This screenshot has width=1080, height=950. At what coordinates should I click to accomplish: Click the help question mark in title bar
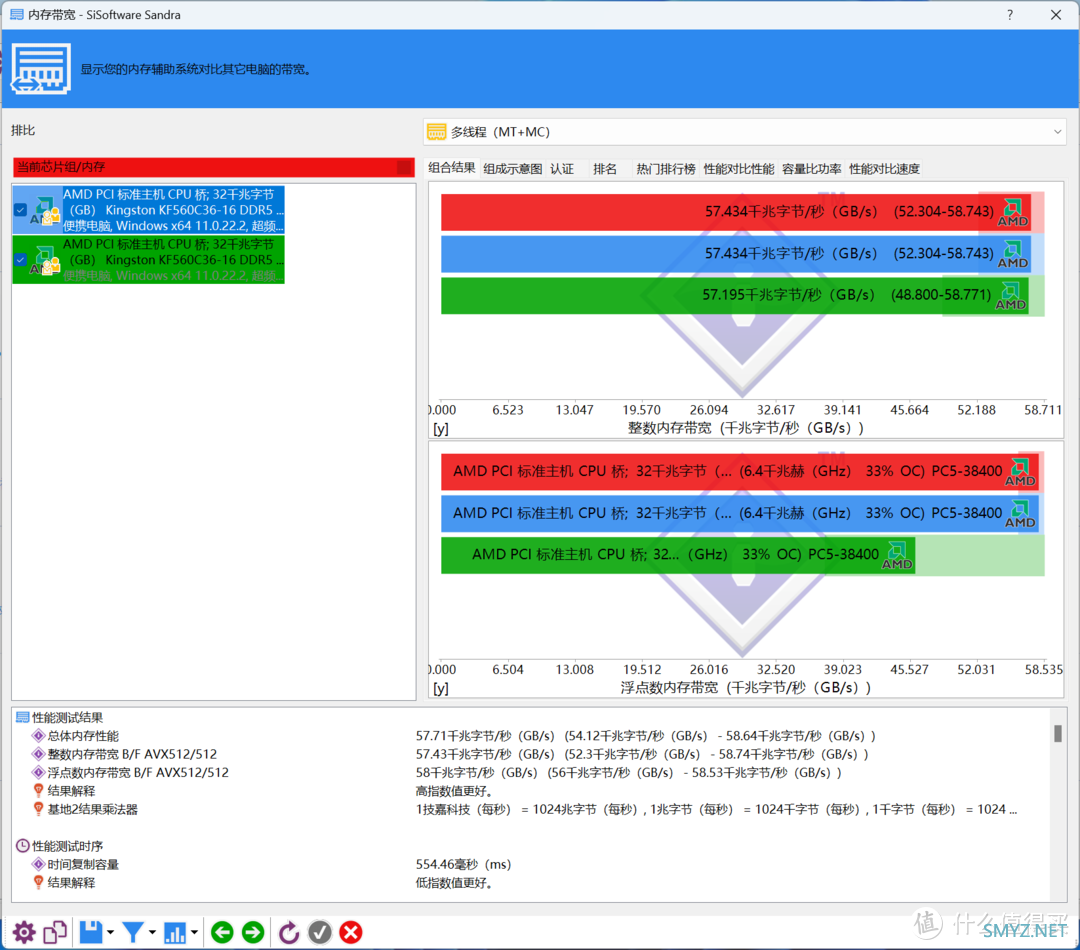(1010, 14)
